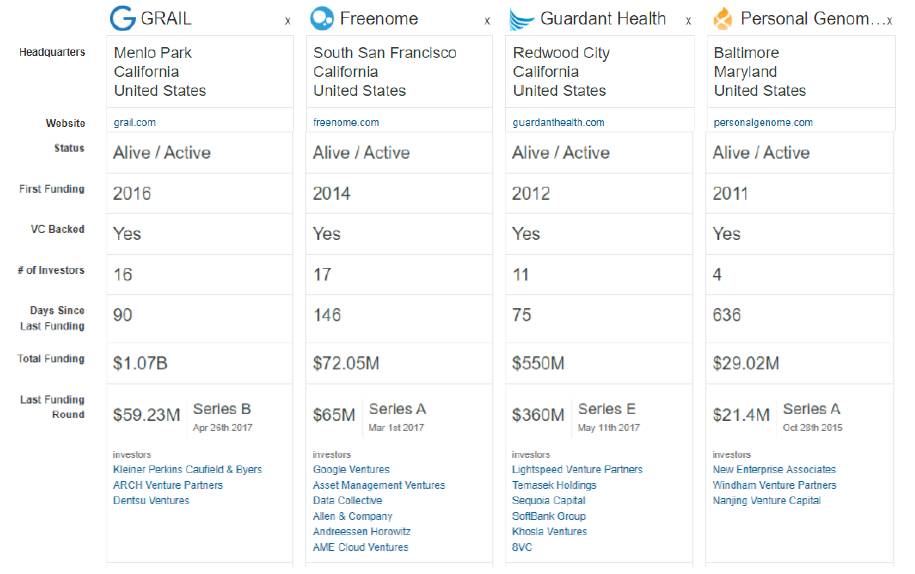
Task: Click the Freenome logo icon
Action: click(x=322, y=19)
